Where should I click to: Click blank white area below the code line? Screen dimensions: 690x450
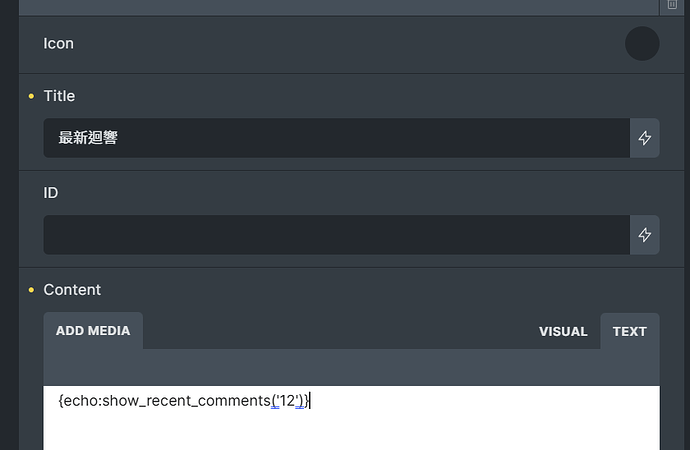351,431
